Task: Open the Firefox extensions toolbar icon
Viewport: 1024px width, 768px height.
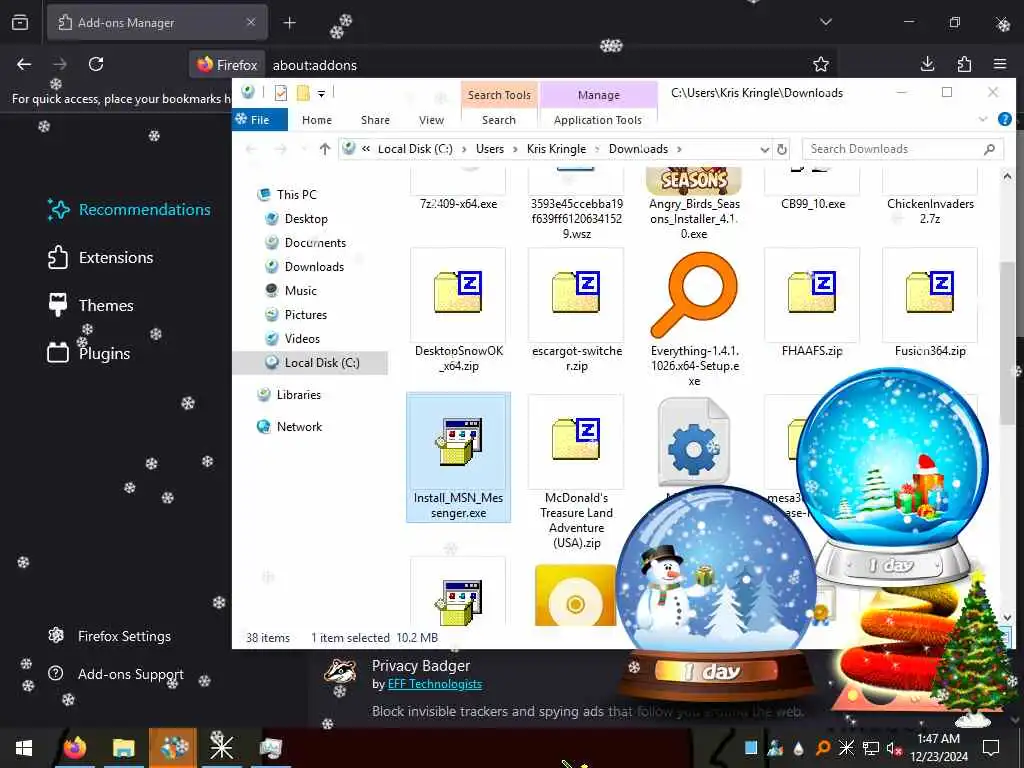Action: click(964, 64)
